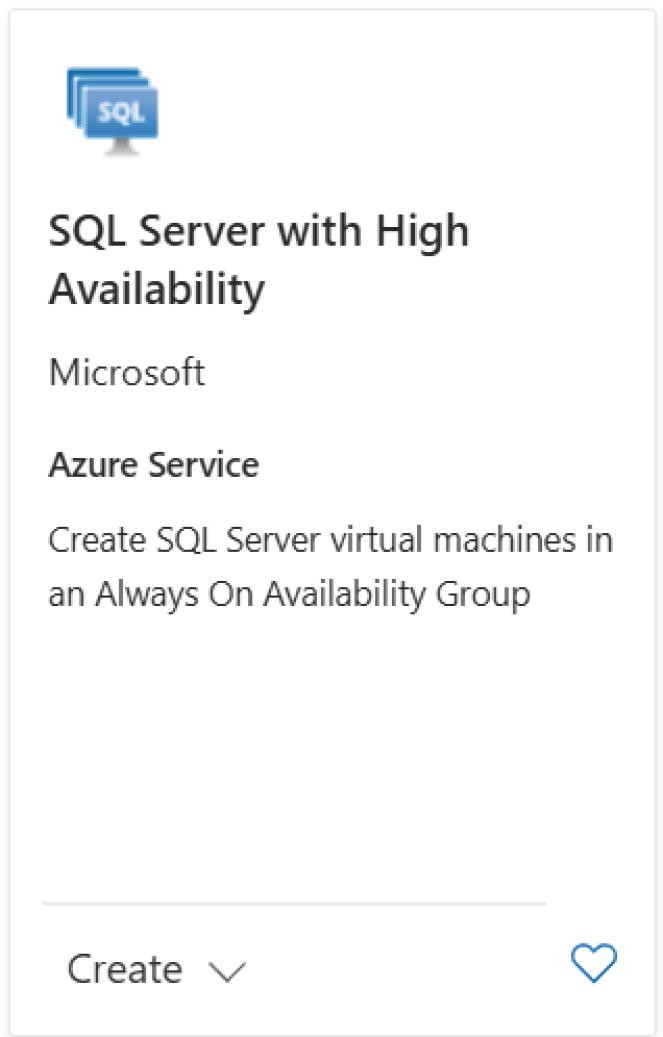663x1037 pixels.
Task: Add SQL Server with High Availability to favorites
Action: click(595, 963)
